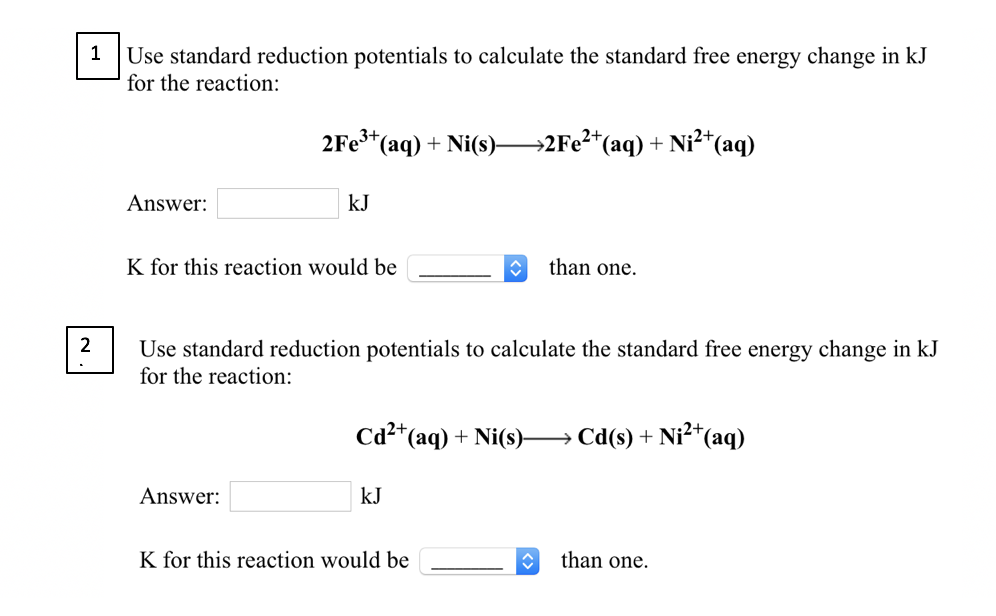996x616 pixels.
Task: Click the kJ label after the second answer box
Action: coord(370,495)
